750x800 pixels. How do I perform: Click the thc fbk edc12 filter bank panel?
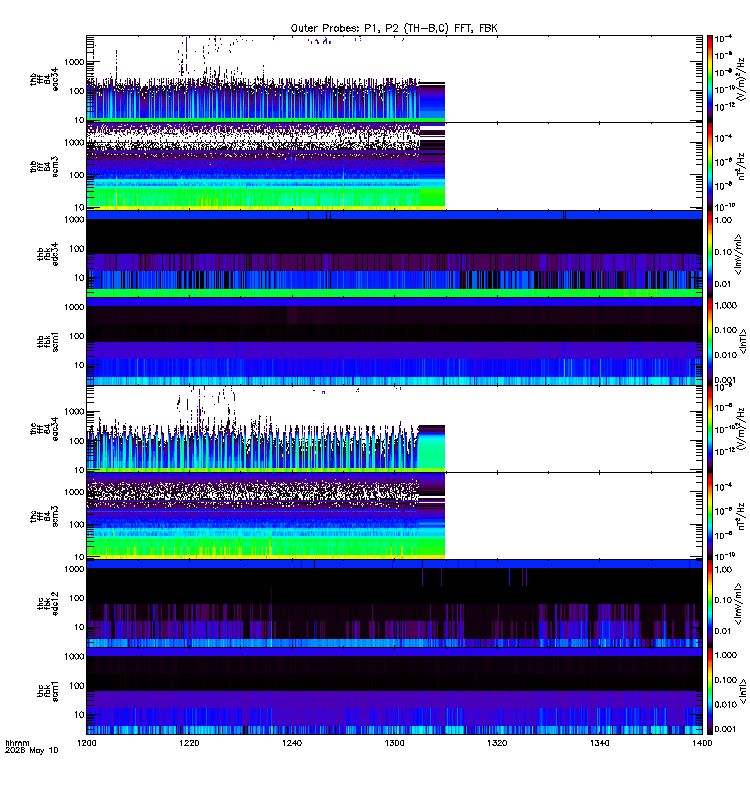[394, 603]
